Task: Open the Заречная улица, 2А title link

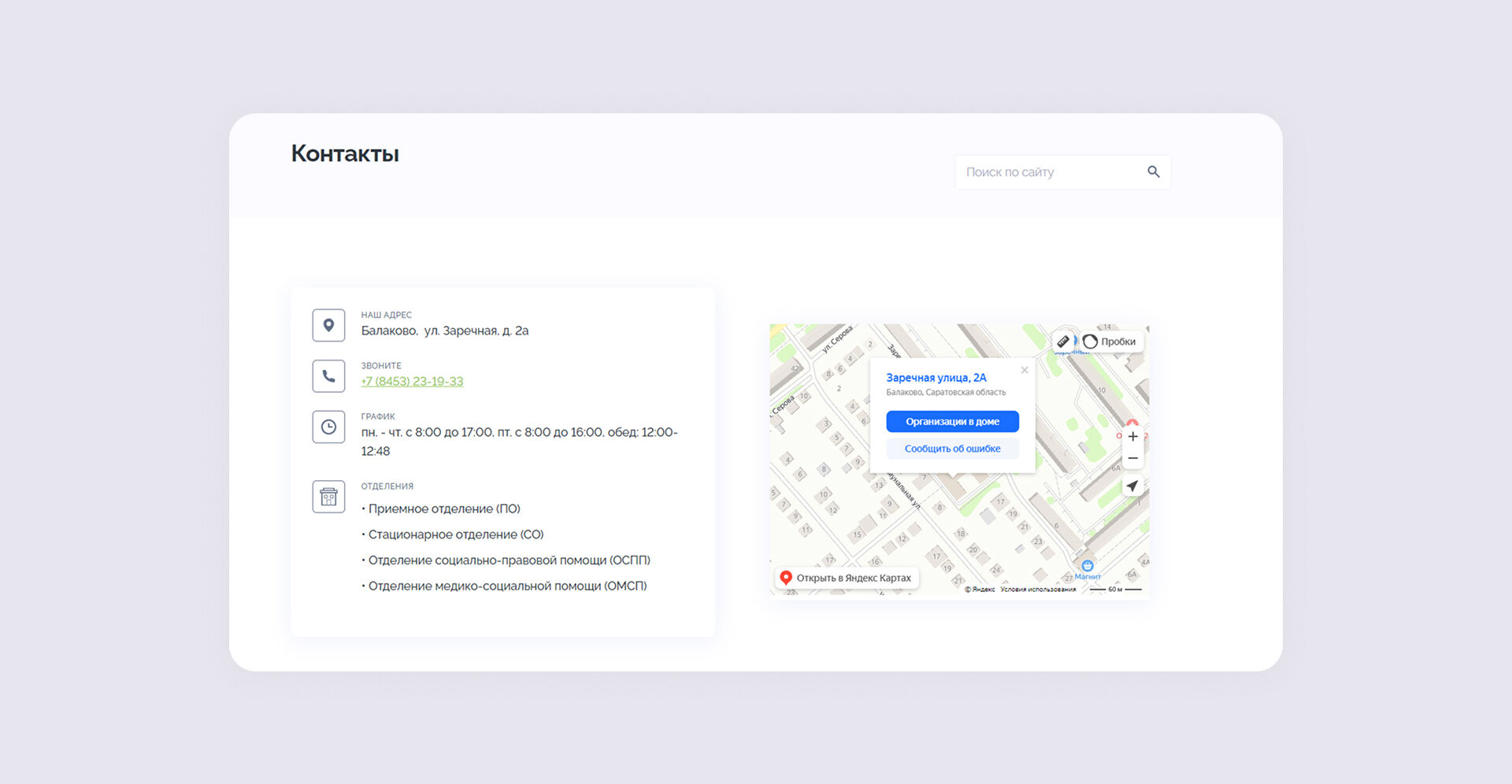Action: 936,378
